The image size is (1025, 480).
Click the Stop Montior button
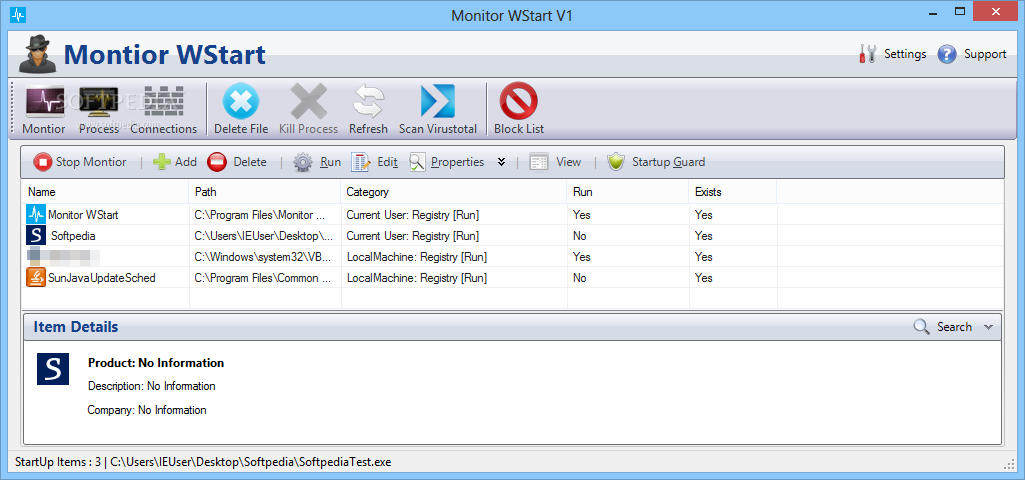(80, 162)
